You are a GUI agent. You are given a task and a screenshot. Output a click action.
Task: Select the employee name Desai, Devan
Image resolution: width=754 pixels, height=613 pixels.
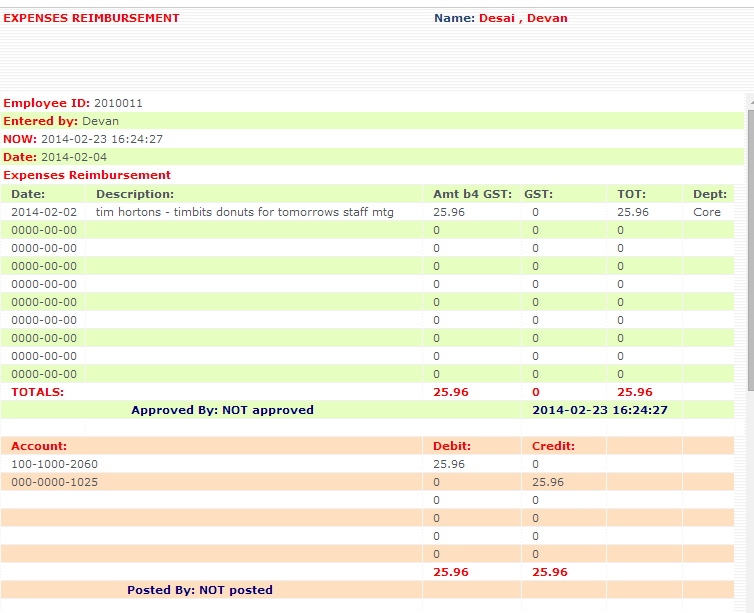pyautogui.click(x=523, y=18)
